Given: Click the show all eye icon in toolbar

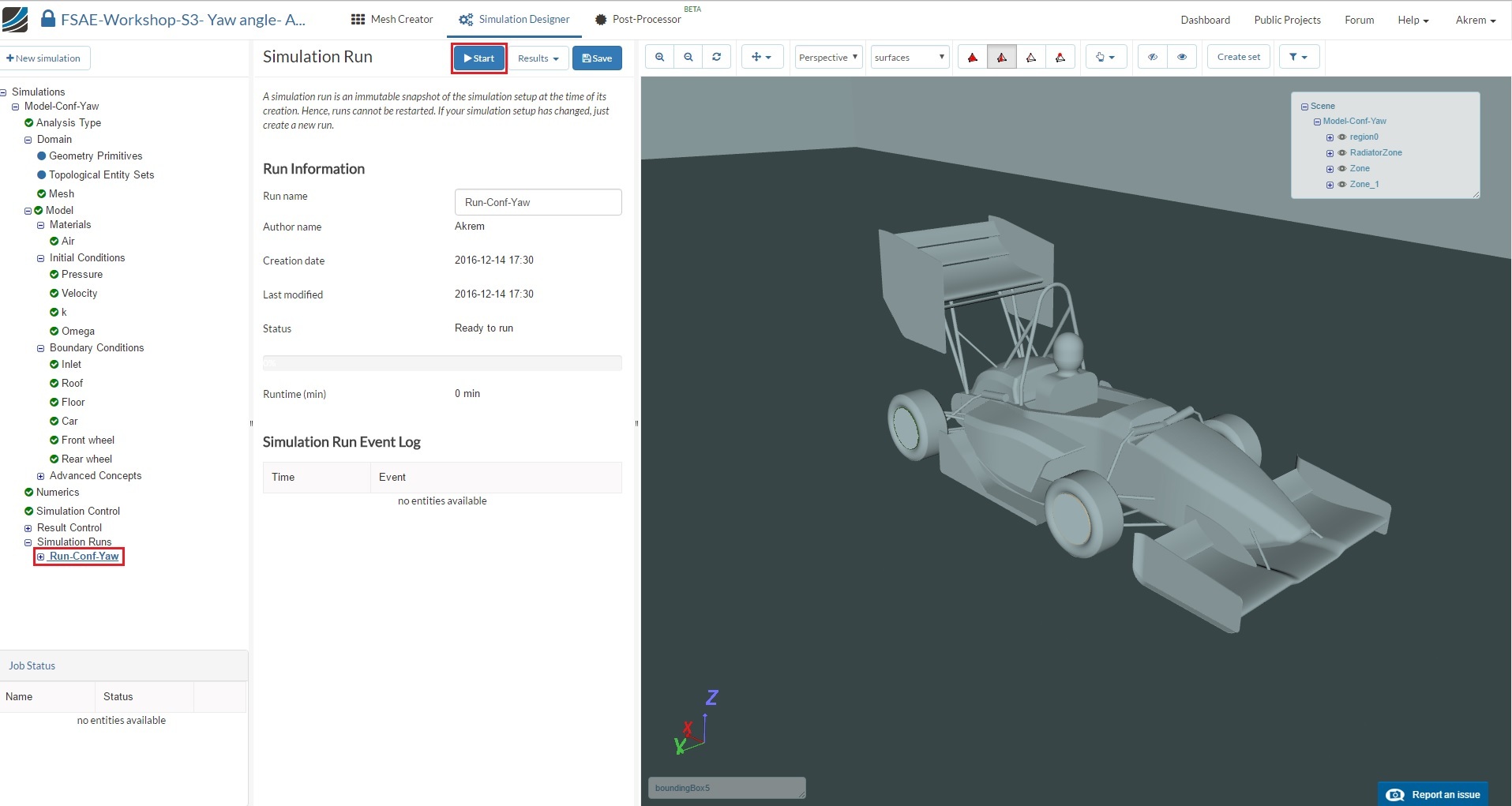Looking at the screenshot, I should [1182, 57].
